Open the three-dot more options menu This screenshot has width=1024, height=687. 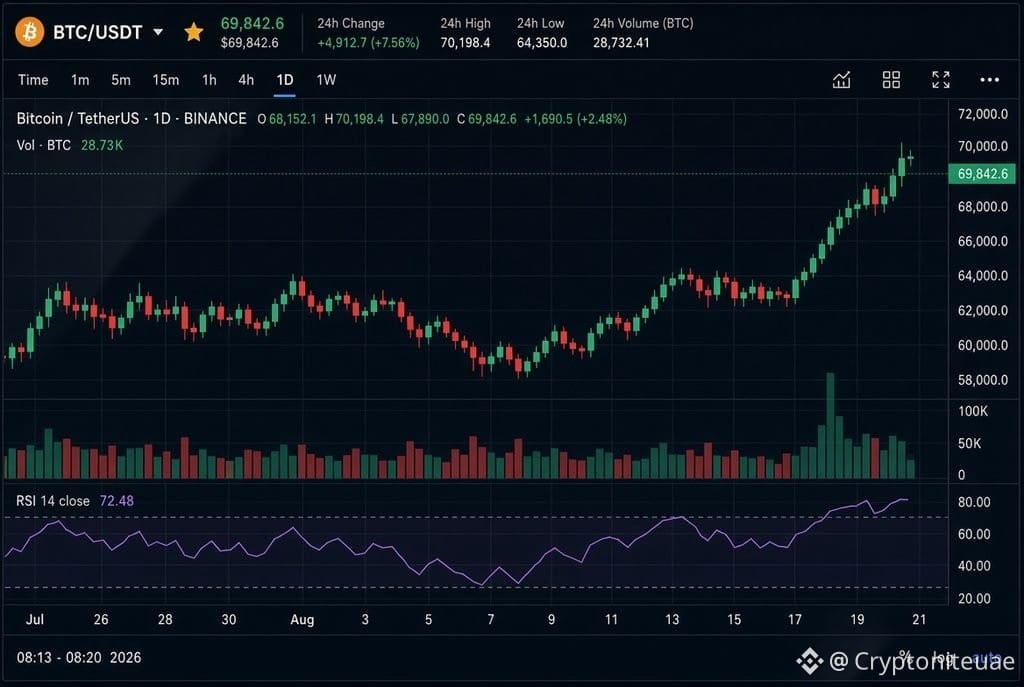[x=989, y=80]
